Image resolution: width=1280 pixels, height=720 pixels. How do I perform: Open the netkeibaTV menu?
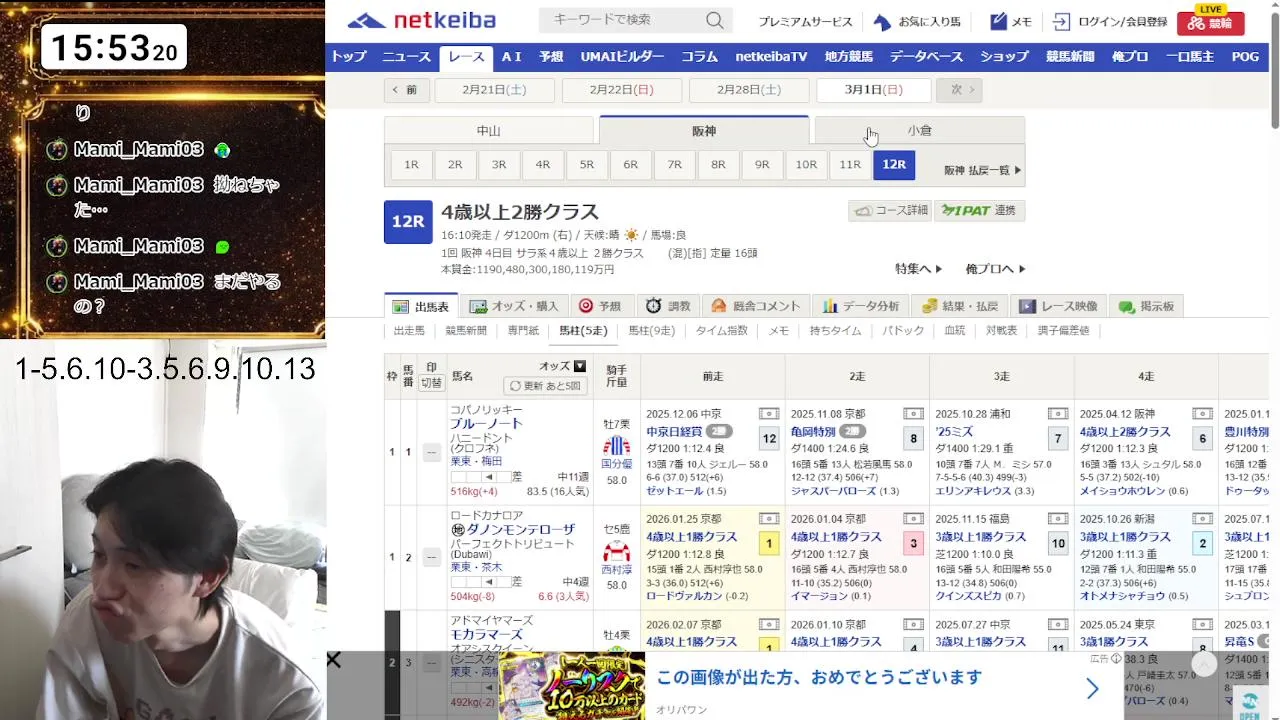coord(771,57)
